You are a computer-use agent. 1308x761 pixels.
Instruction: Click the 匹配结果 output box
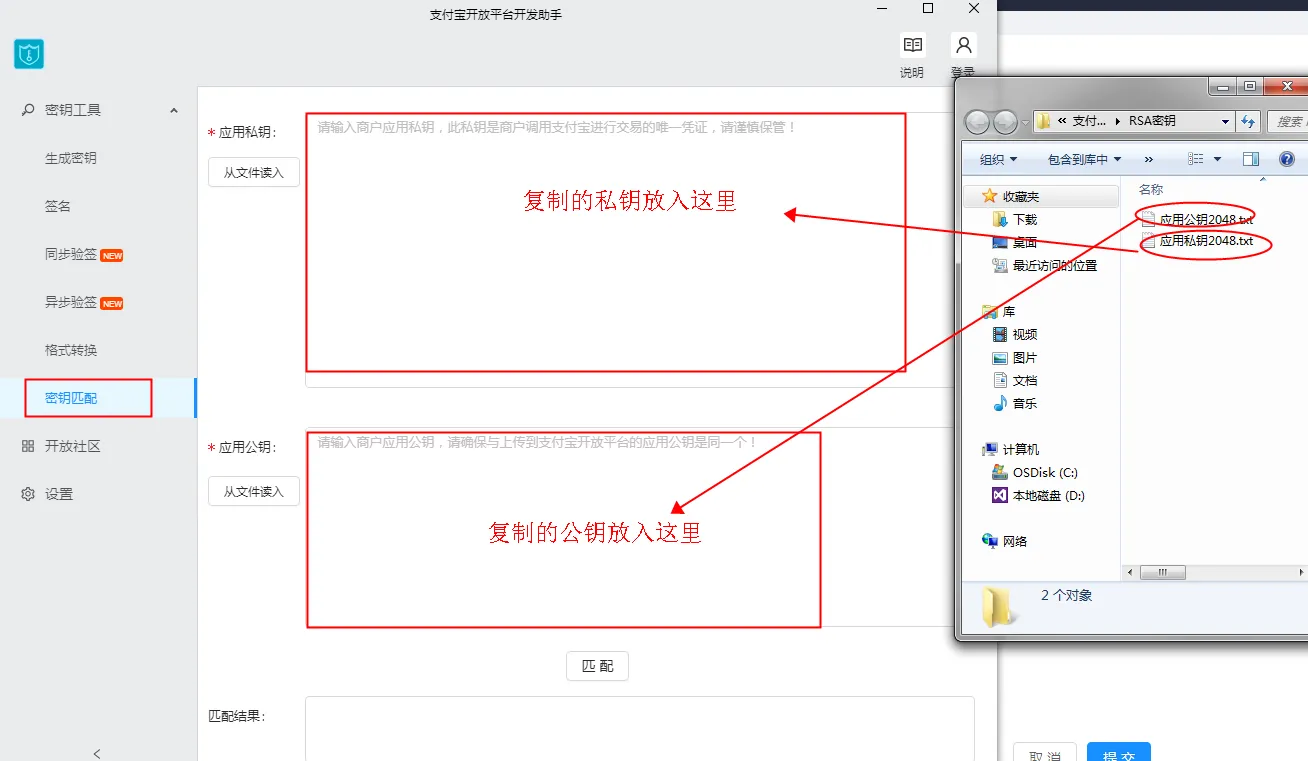(x=640, y=728)
